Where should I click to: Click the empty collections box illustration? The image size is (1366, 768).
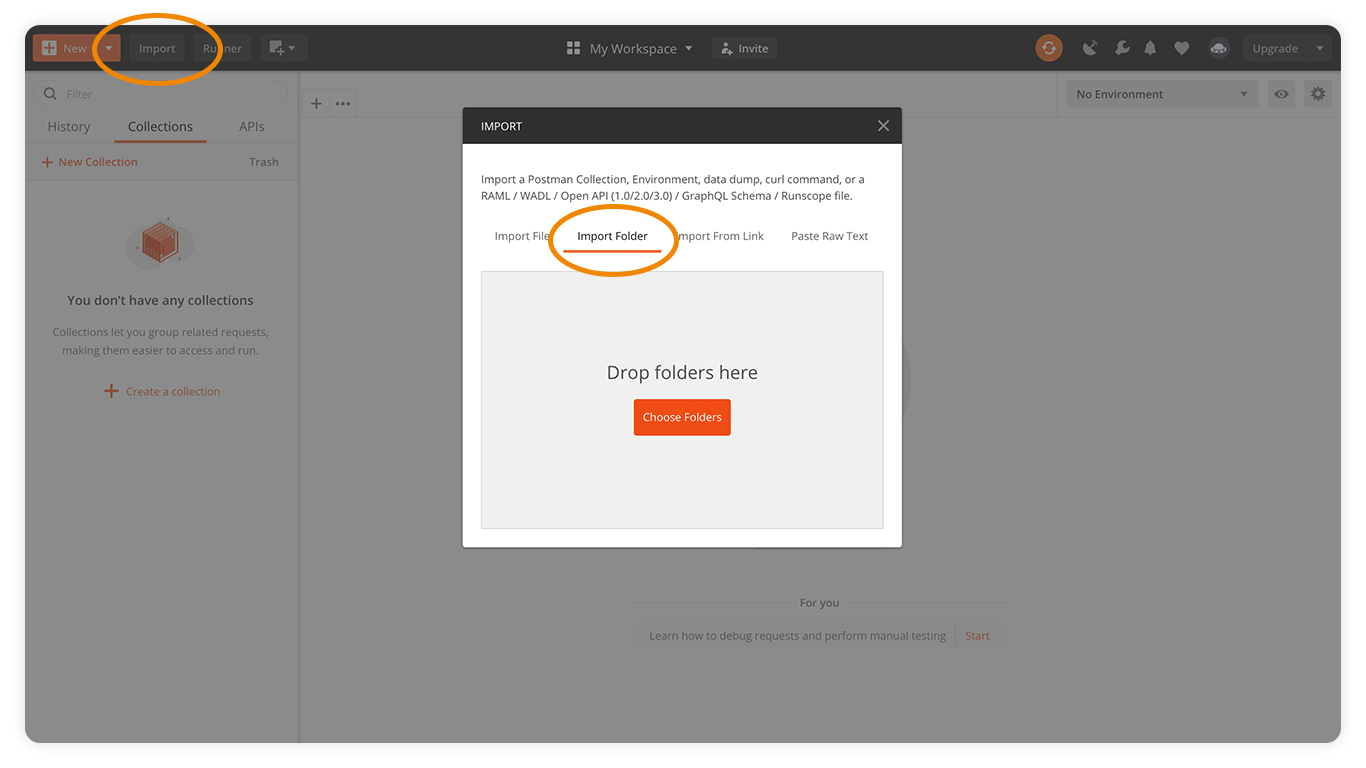[x=160, y=242]
